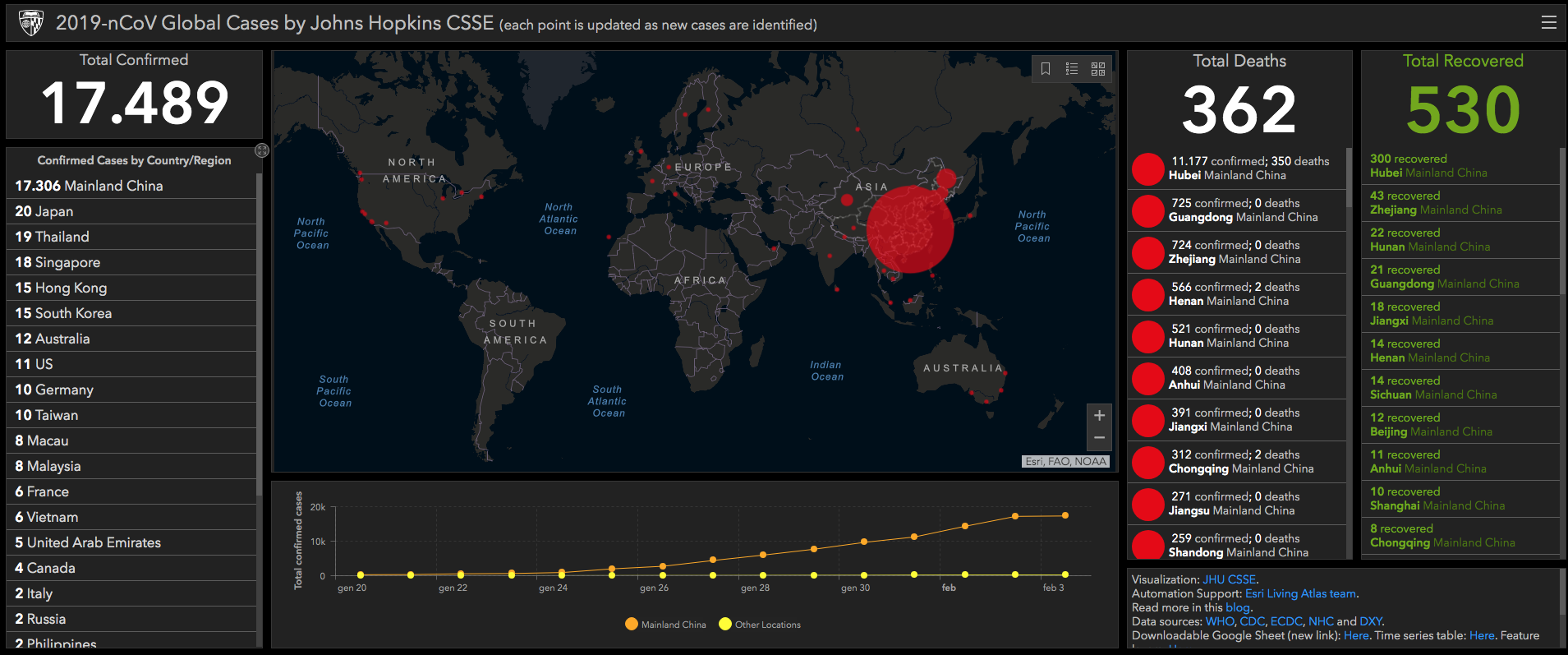Select United Arab Emirates in the list
The width and height of the screenshot is (1568, 655).
coord(131,542)
